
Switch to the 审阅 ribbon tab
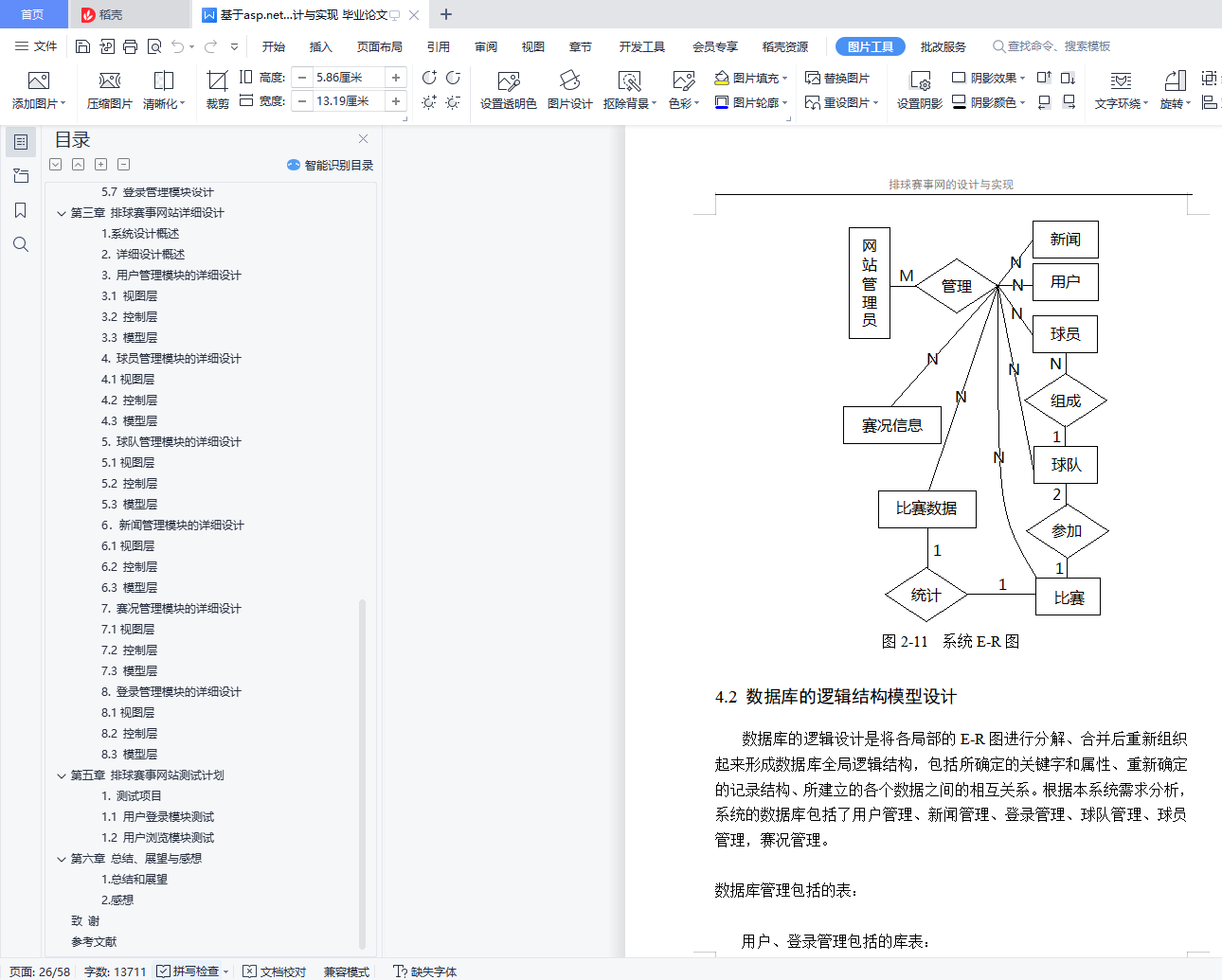[486, 46]
